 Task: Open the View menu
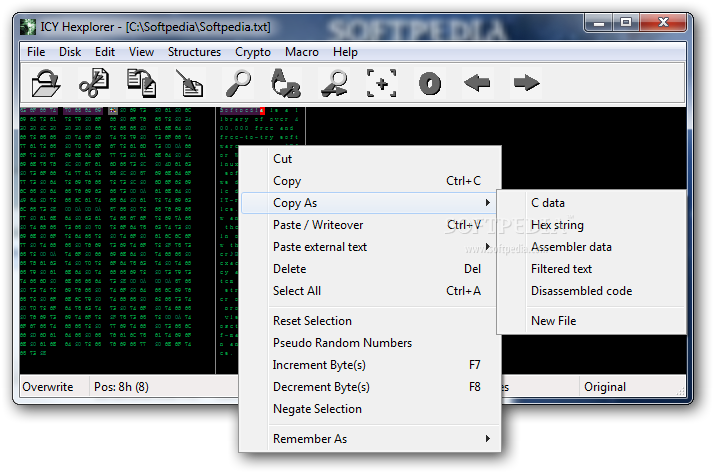(x=141, y=52)
